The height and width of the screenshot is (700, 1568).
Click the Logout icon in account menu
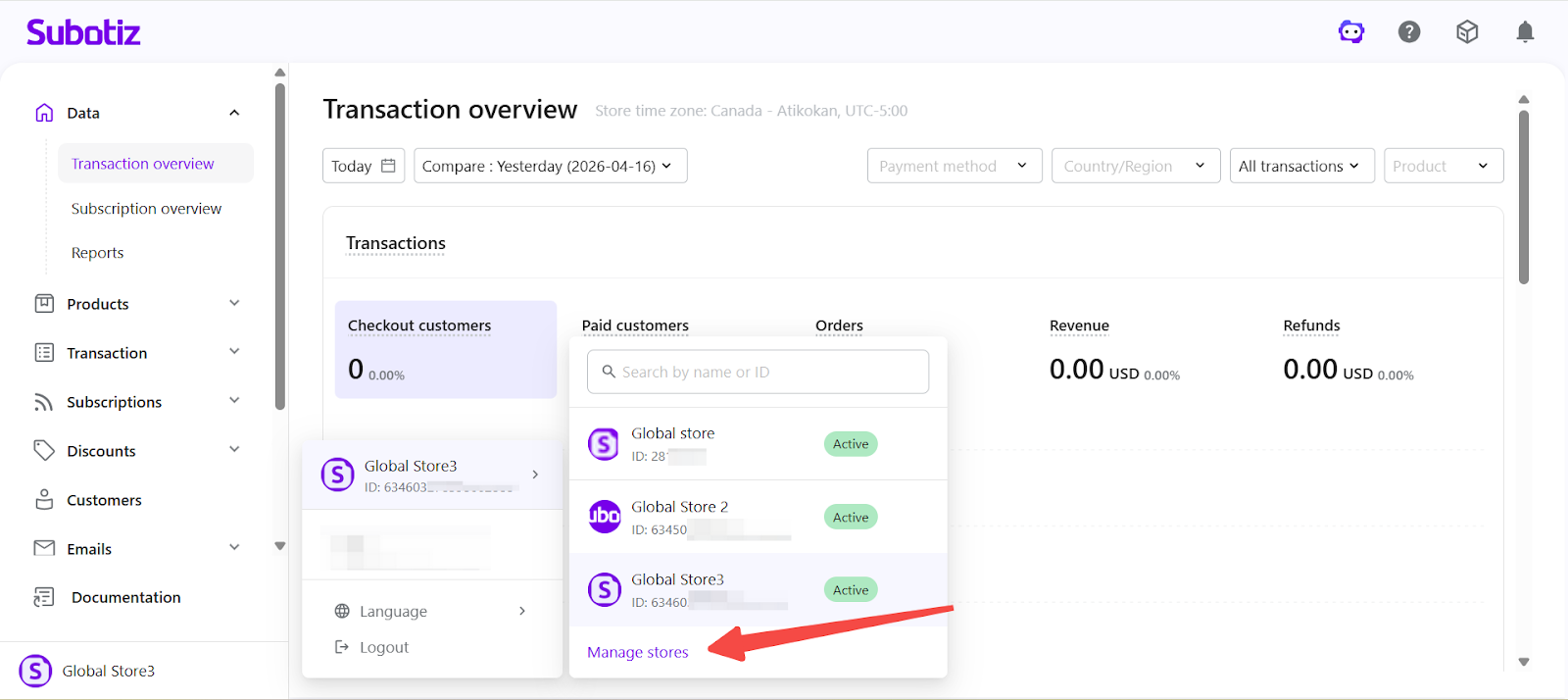(x=342, y=647)
